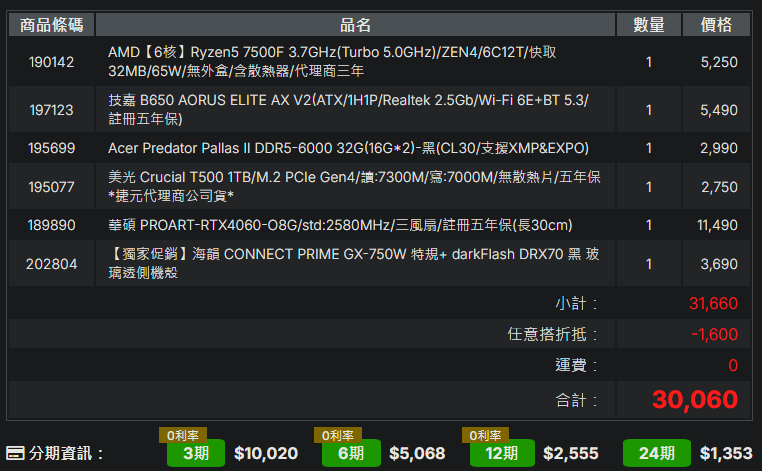Select the 華碩 PROART-RTX4060-O8G item
Screen dimensions: 762x471
click(x=340, y=225)
